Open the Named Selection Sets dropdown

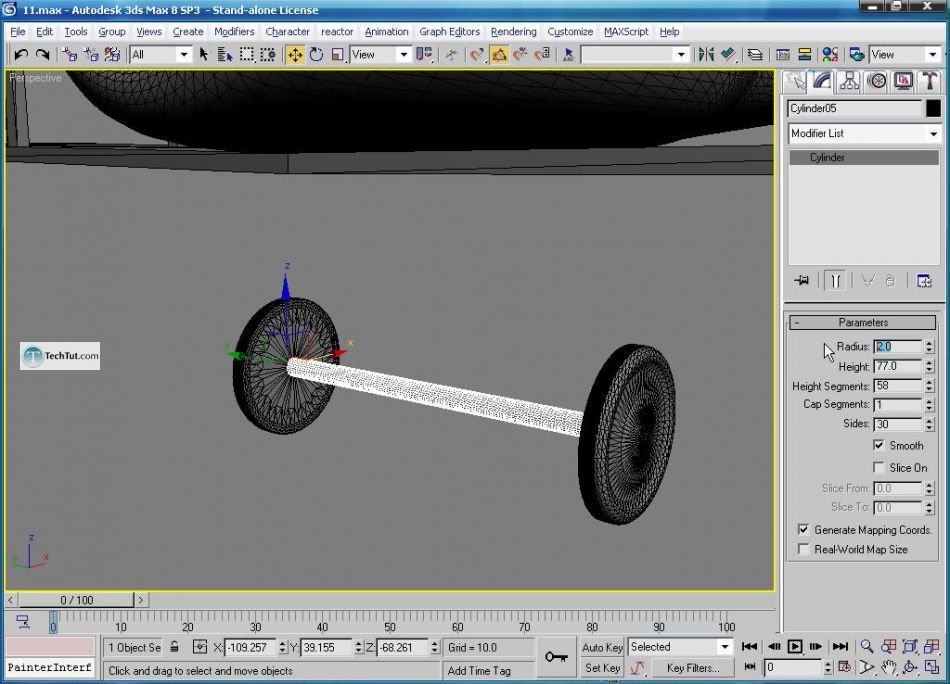635,55
